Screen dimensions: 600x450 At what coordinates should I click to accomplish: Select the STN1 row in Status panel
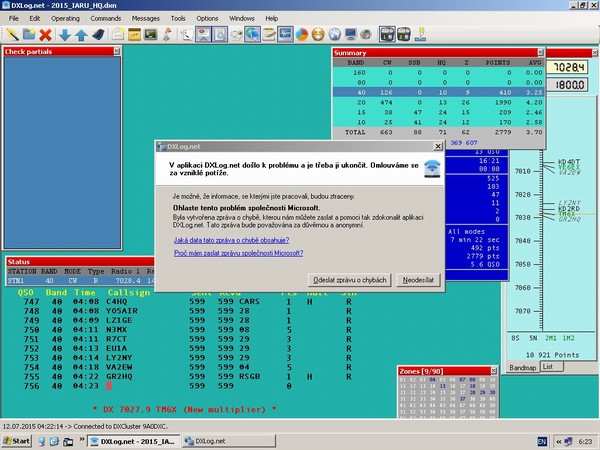point(80,280)
